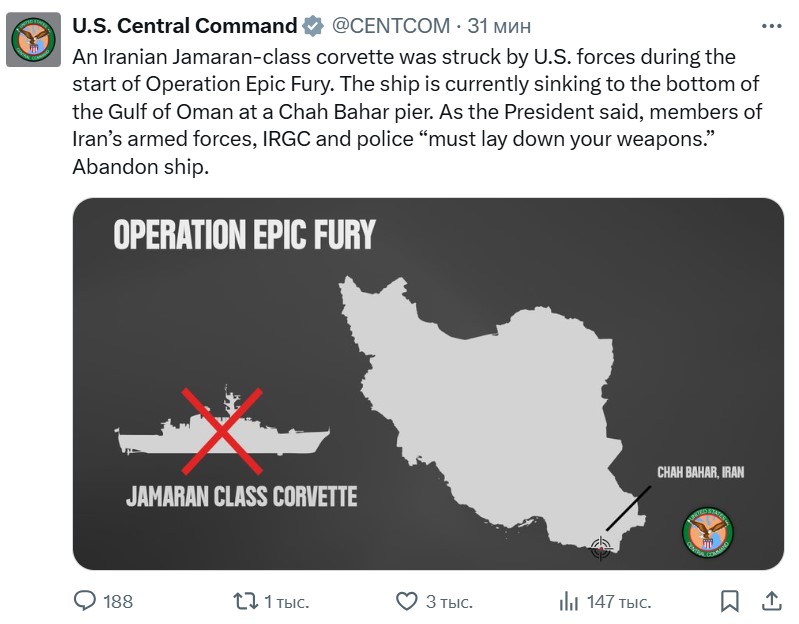This screenshot has height=624, width=799.
Task: Repost the tweet using the retweet icon
Action: pos(244,601)
